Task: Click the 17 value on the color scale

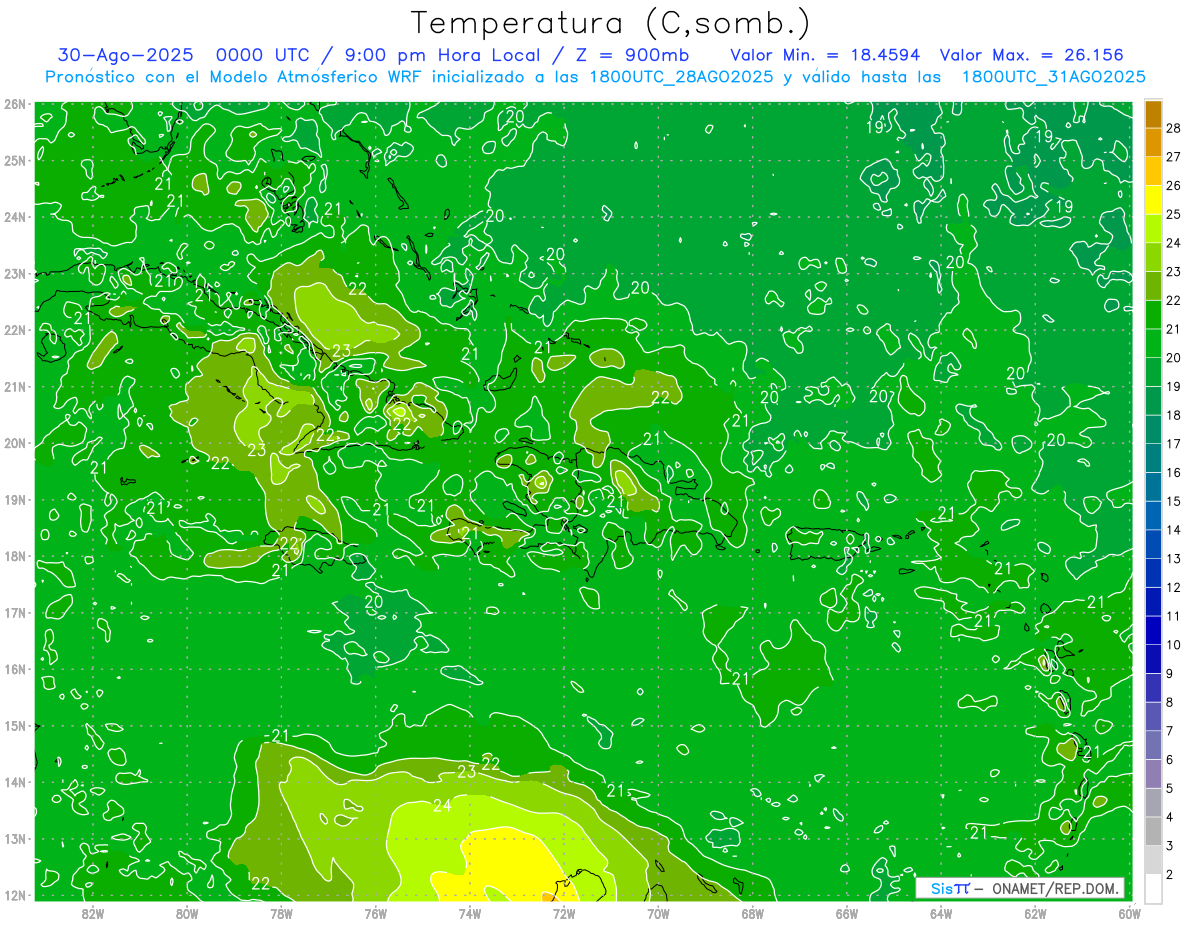Action: coord(1173,443)
